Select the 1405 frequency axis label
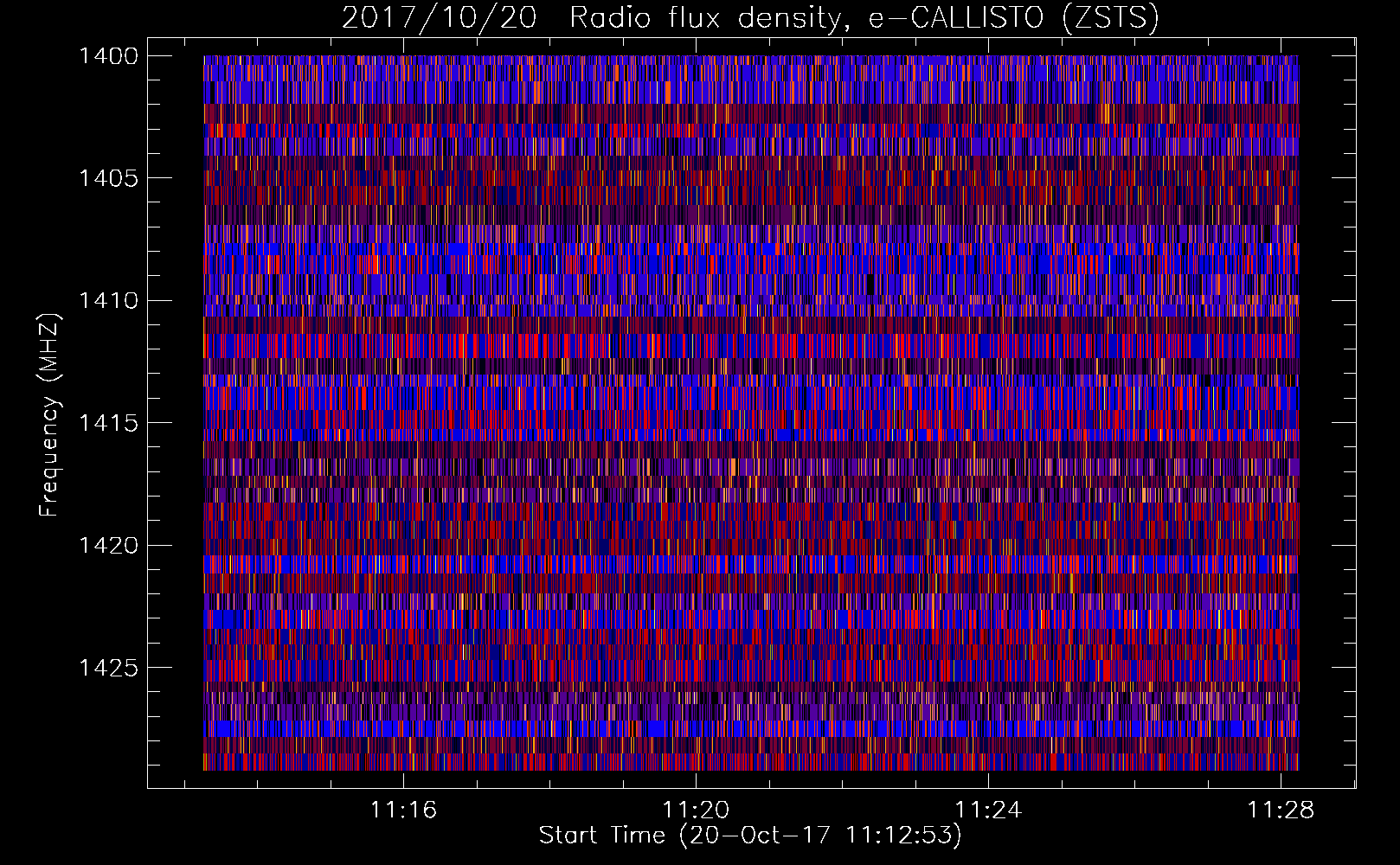The width and height of the screenshot is (1400, 865). click(x=108, y=178)
